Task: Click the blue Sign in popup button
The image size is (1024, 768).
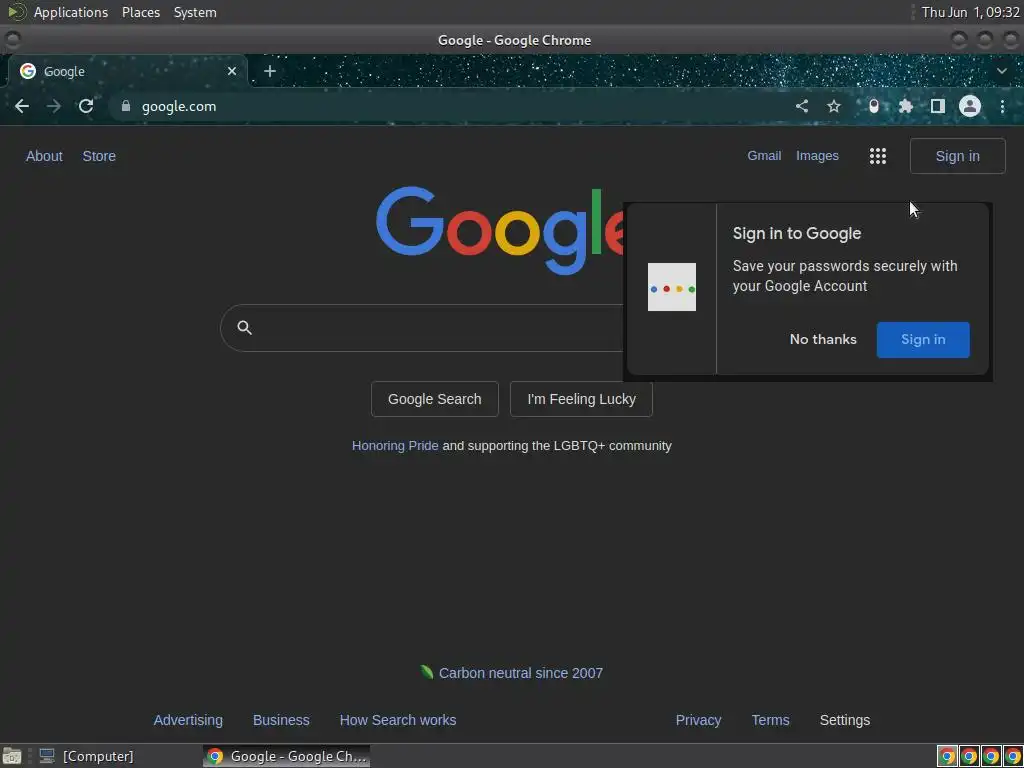Action: [x=923, y=340]
